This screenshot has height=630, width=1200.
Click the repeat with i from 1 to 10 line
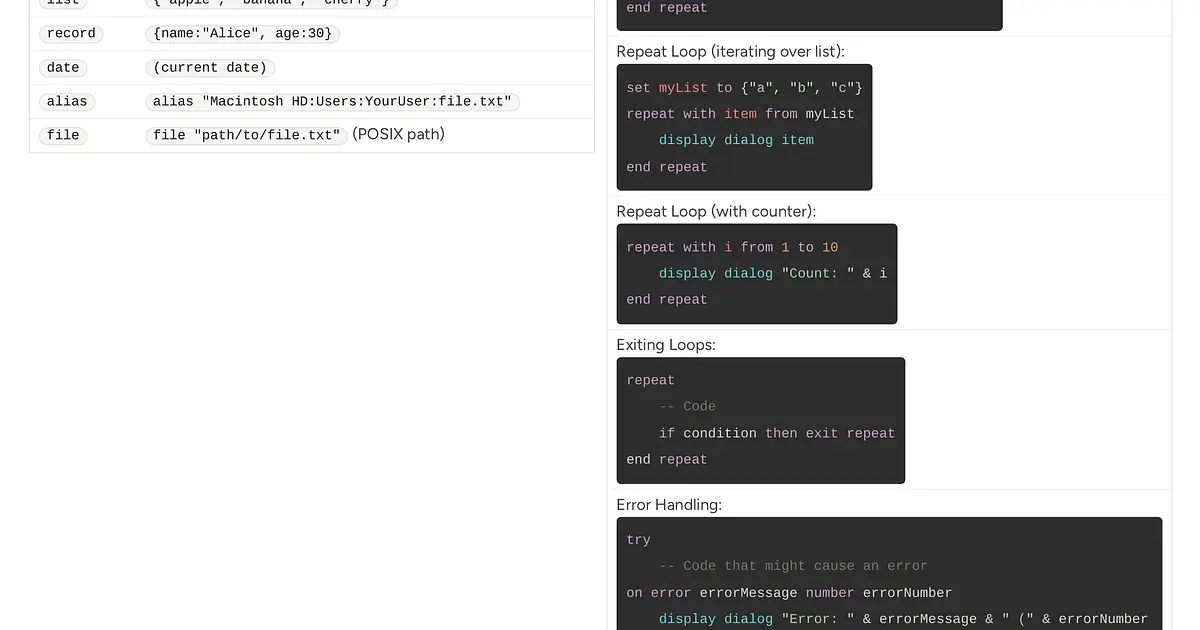point(731,247)
